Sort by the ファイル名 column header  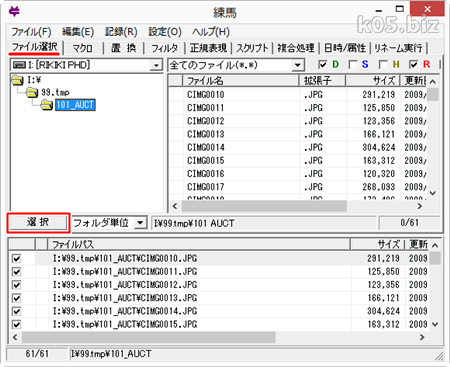tap(241, 81)
